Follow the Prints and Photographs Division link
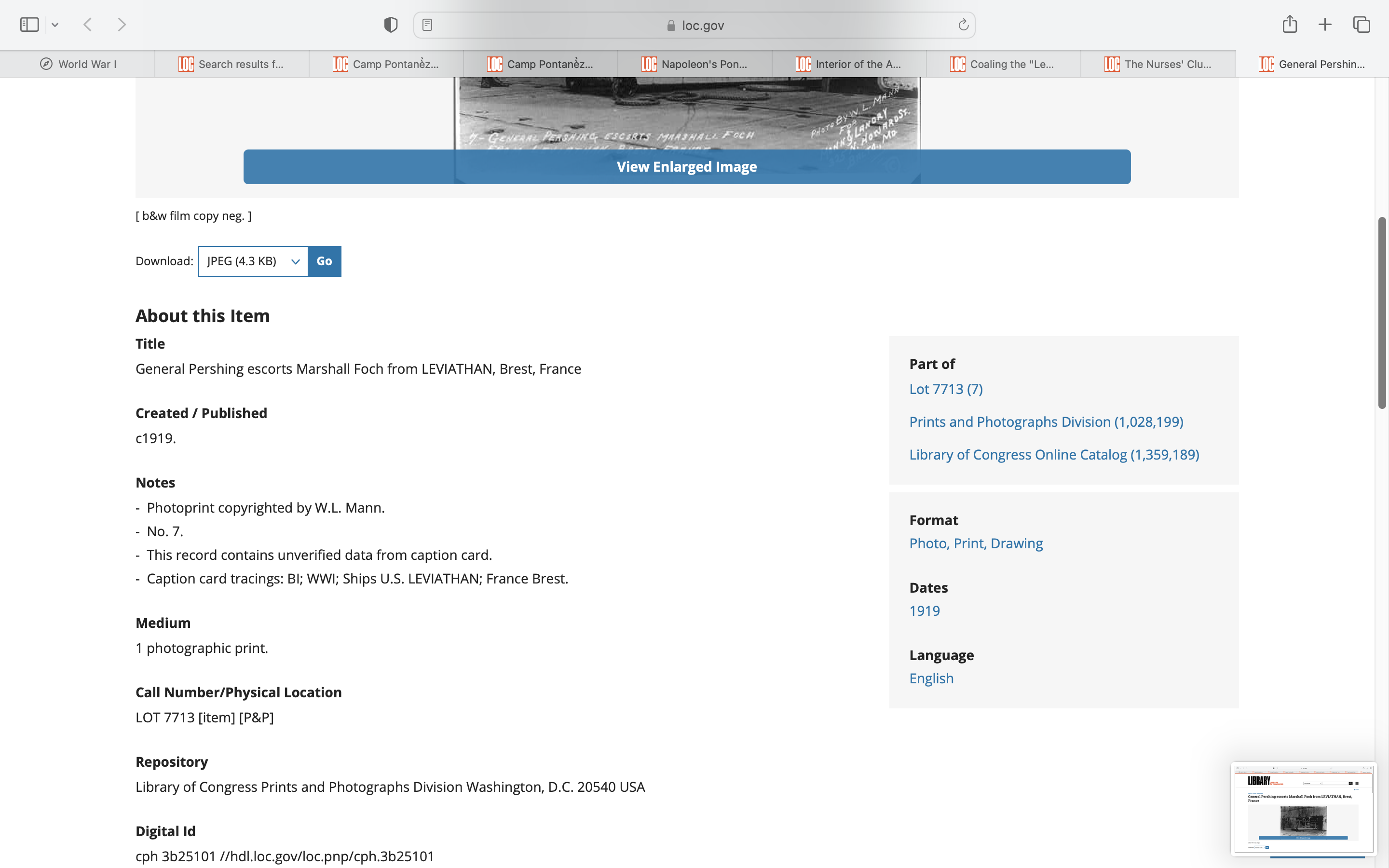The image size is (1389, 868). 1046,422
